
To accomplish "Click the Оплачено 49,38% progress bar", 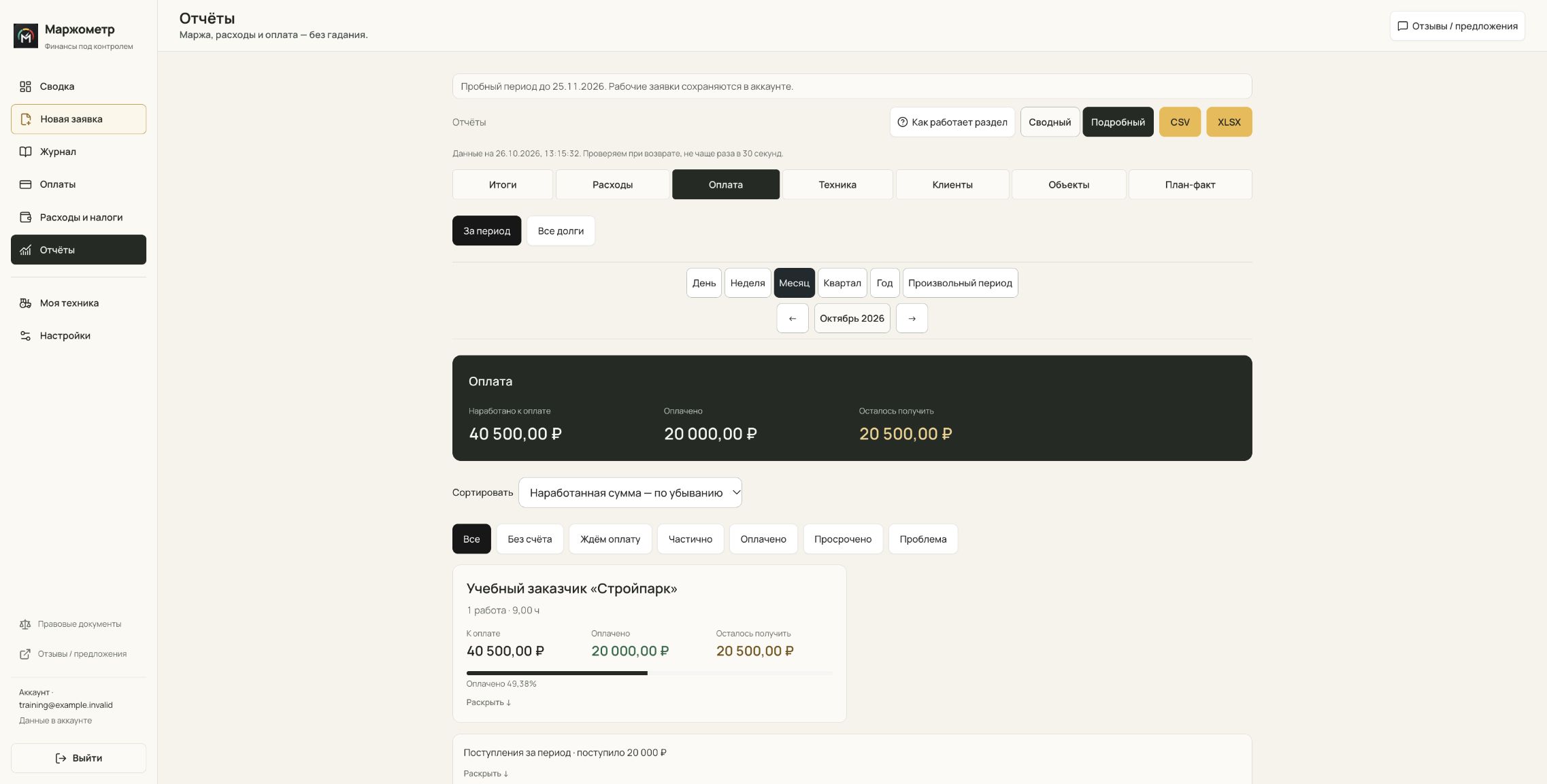I will (649, 673).
